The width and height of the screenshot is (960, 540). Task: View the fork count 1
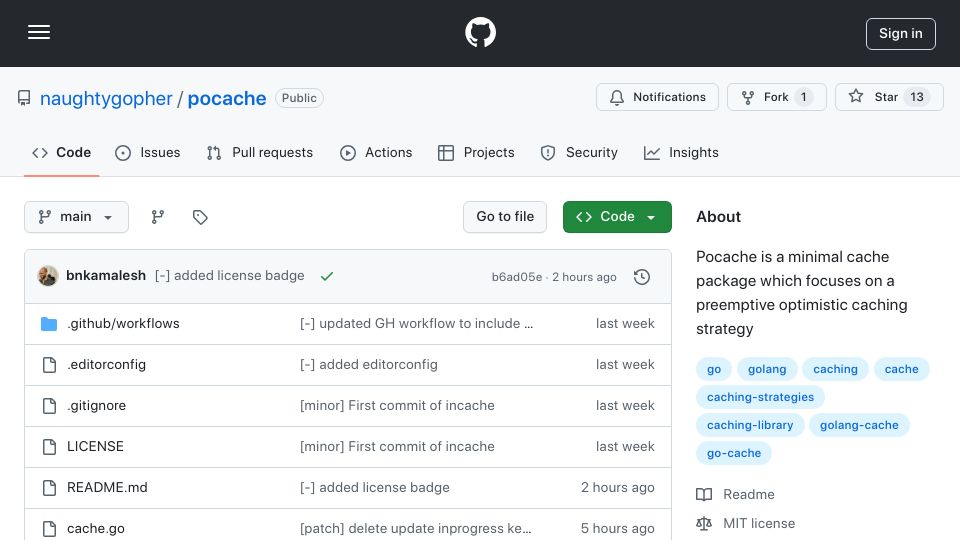(x=804, y=97)
